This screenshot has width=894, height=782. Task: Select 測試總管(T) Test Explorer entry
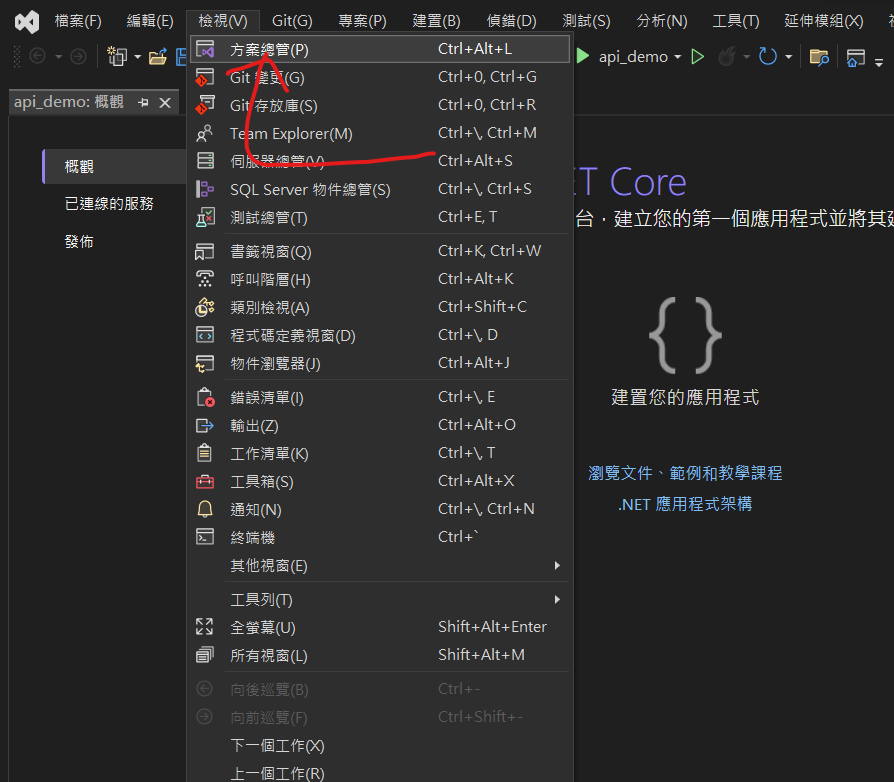(x=380, y=217)
